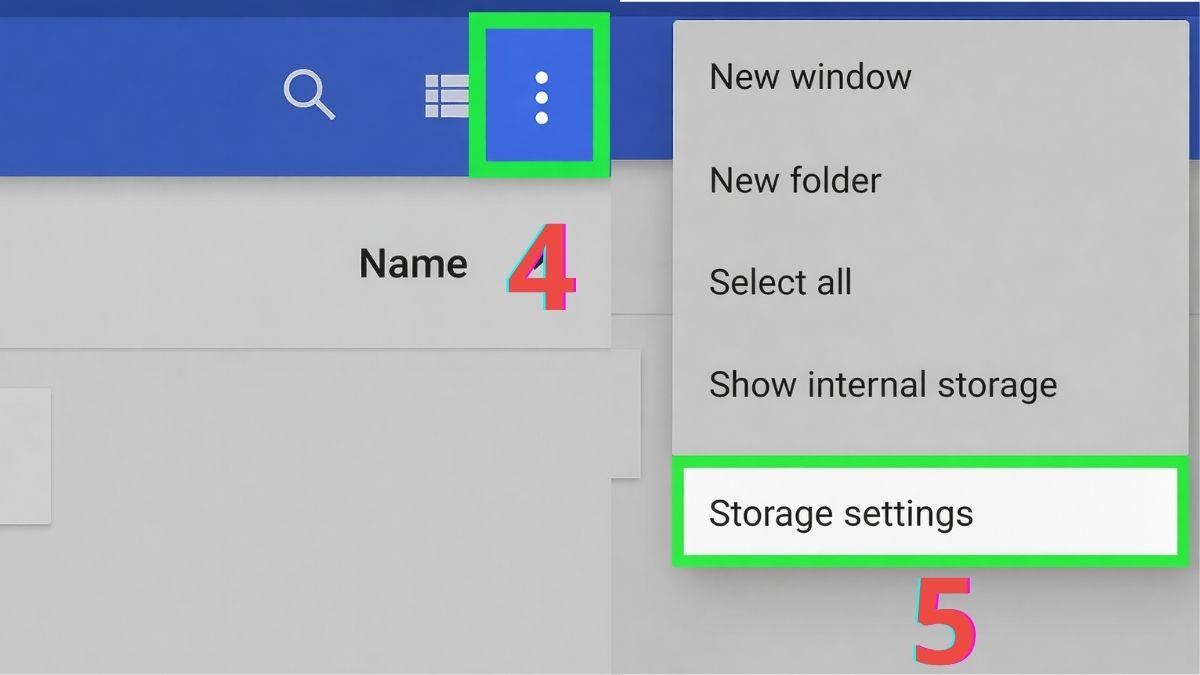The height and width of the screenshot is (675, 1200).
Task: Sort files by the Name column header
Action: [x=413, y=264]
